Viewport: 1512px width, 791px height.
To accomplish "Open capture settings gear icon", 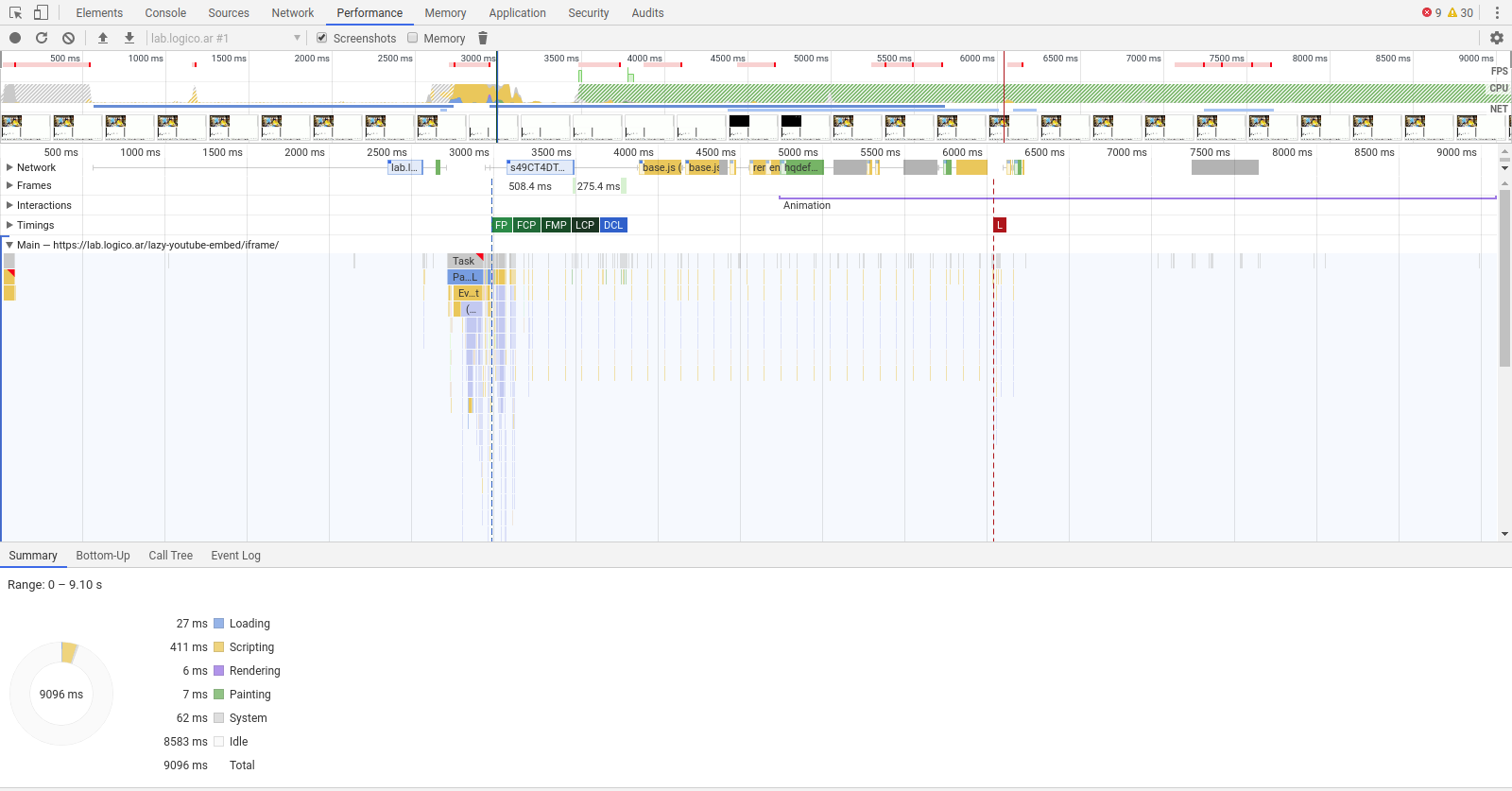I will pos(1497,38).
